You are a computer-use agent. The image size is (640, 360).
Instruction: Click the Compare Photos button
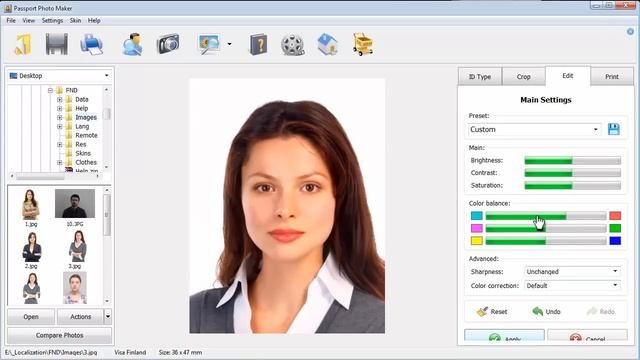coord(60,335)
